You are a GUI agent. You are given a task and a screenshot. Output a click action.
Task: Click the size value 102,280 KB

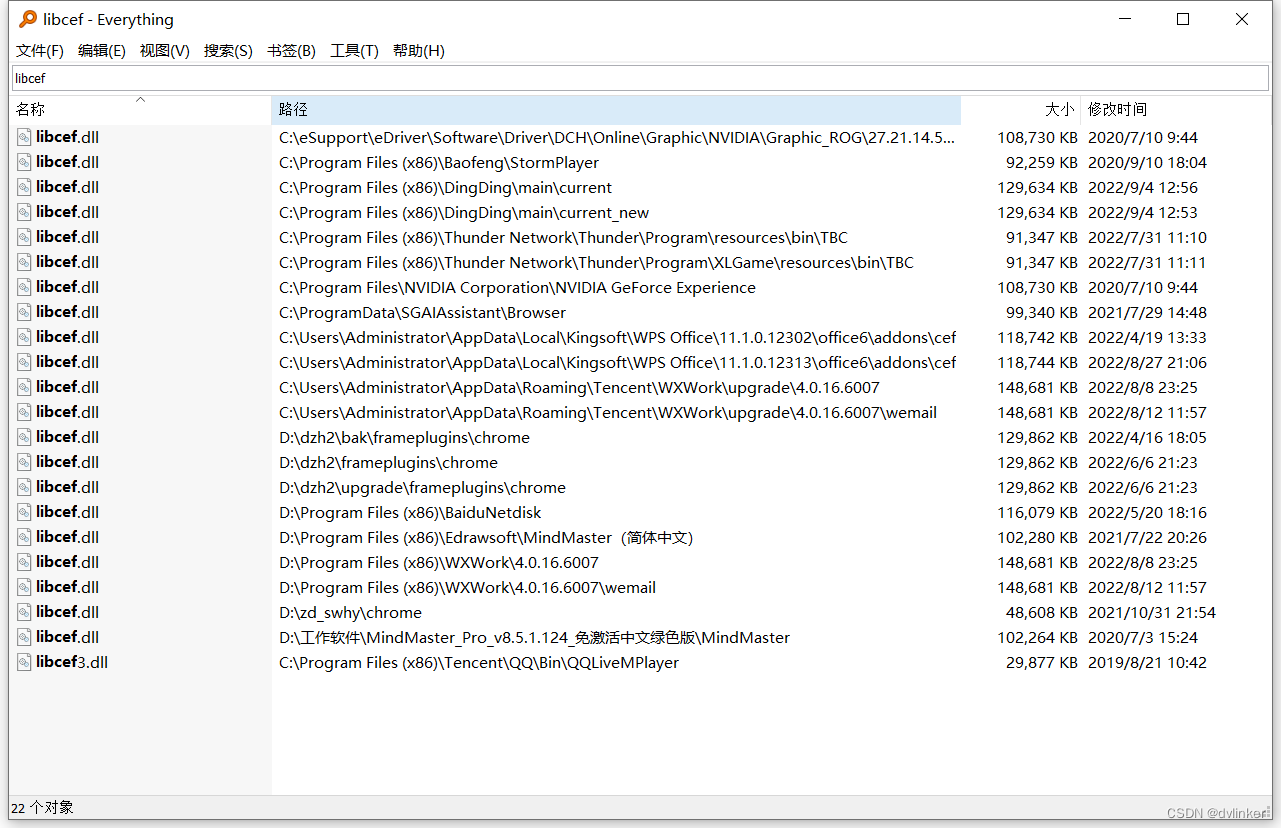[1037, 537]
